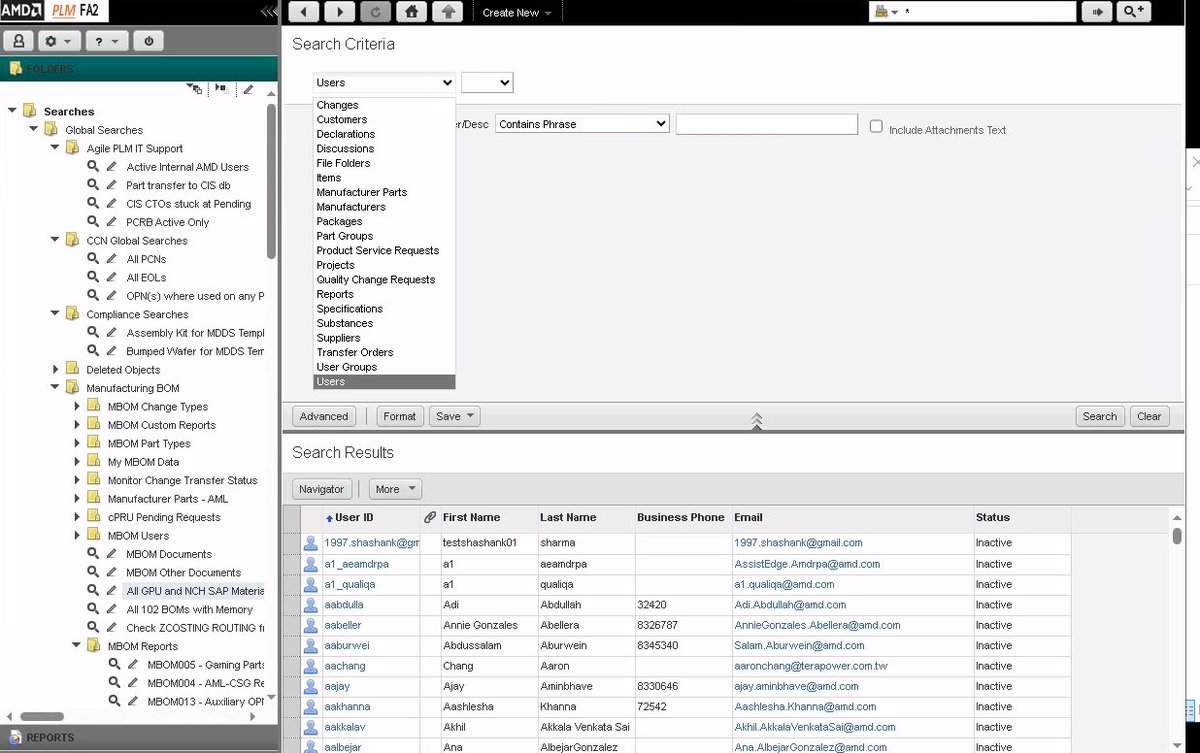Open the Folders panel header
The image size is (1200, 753).
[139, 69]
